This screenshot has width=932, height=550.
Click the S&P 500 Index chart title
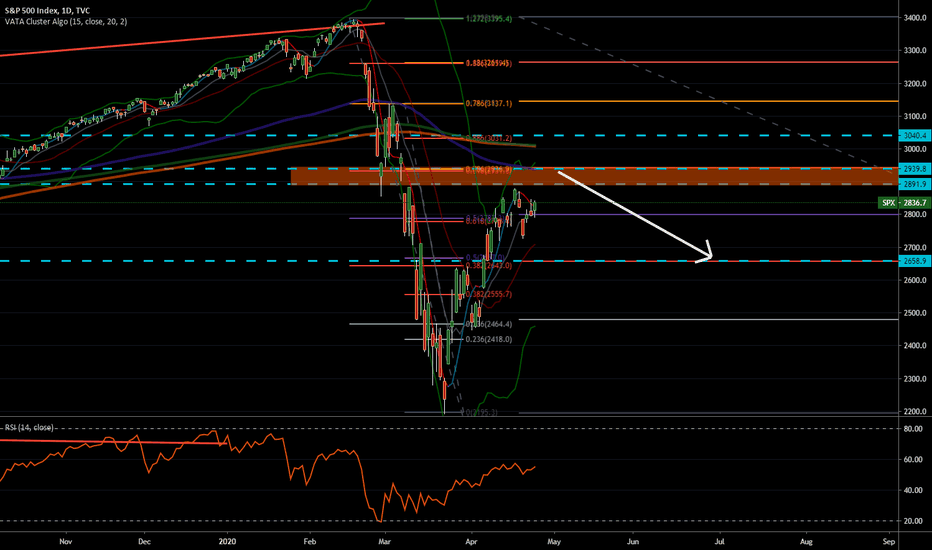(48, 11)
